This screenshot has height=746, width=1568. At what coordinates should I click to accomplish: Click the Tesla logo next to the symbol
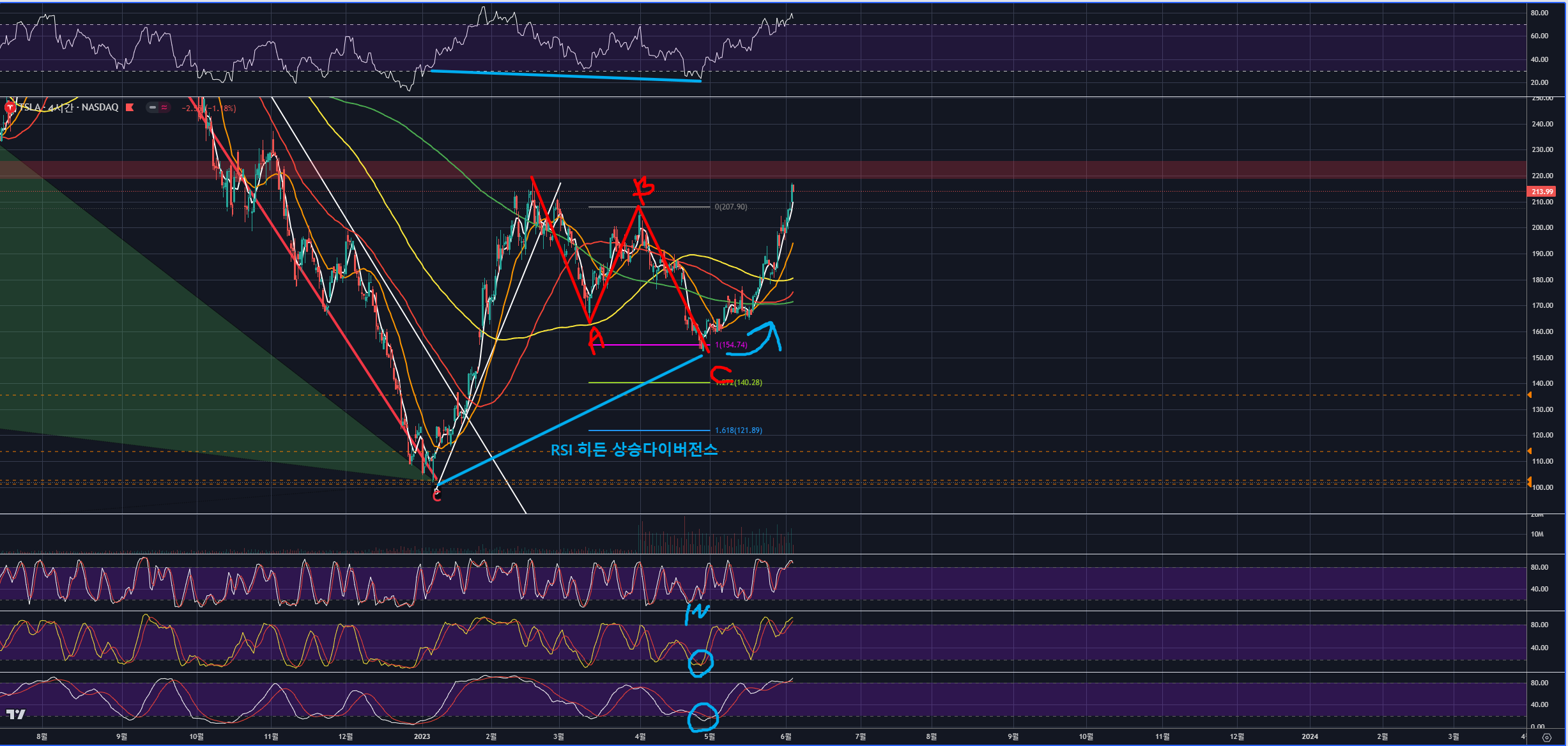[10, 107]
